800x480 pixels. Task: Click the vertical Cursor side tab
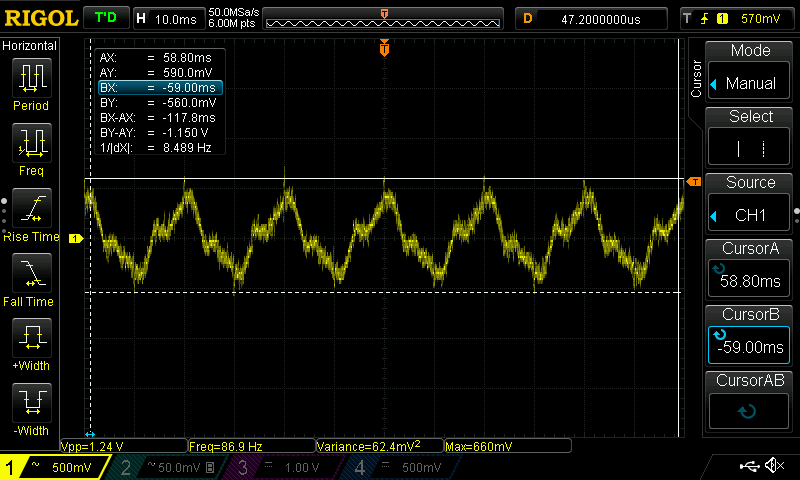(x=697, y=78)
